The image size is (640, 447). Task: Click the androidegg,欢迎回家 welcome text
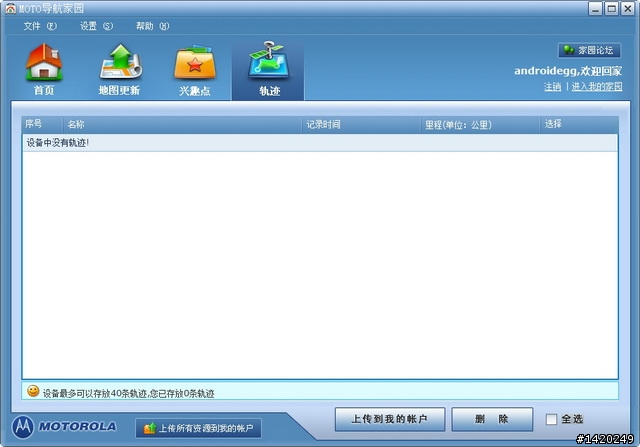pyautogui.click(x=568, y=71)
